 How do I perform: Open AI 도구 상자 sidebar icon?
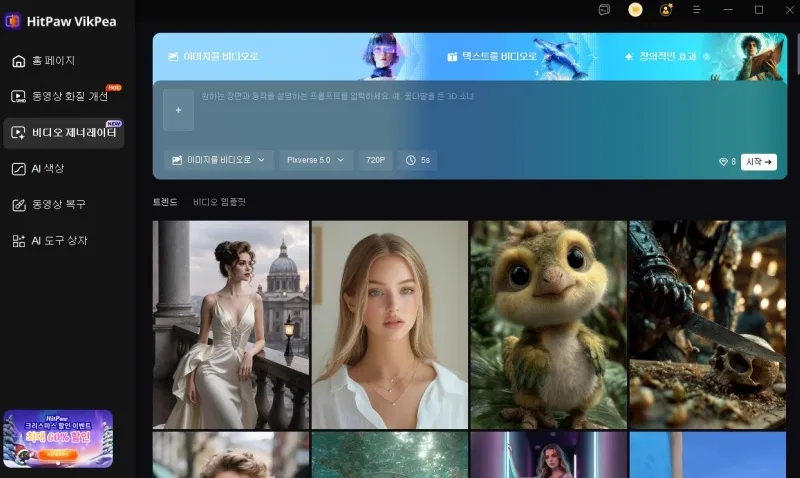pos(18,241)
